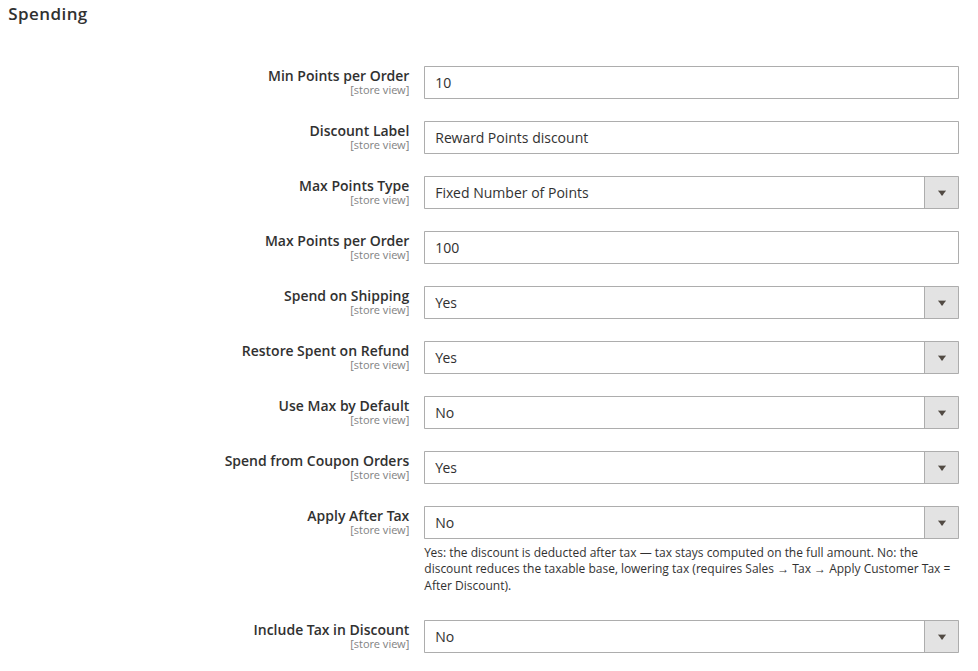Open the Spend on Shipping select box
978x671 pixels.
[691, 302]
